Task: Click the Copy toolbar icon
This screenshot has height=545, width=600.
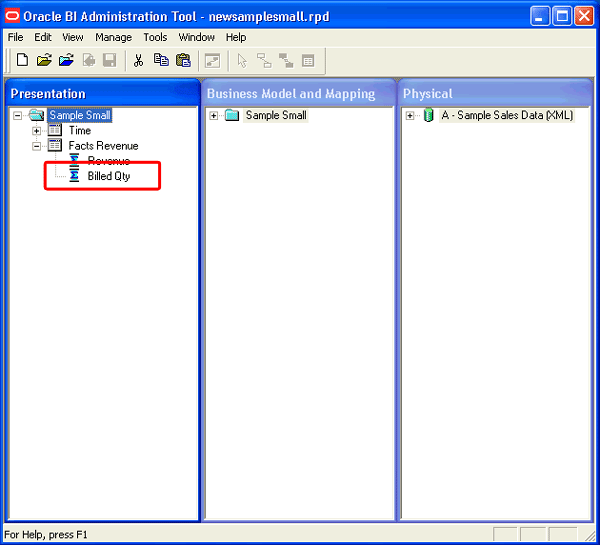Action: click(x=161, y=60)
